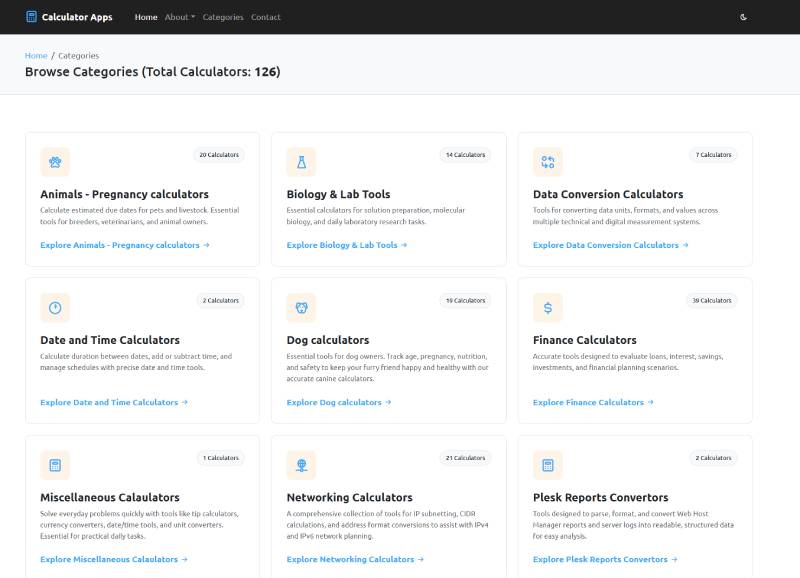The height and width of the screenshot is (578, 800).
Task: Click the clock icon for Date and Time Calculators
Action: (x=55, y=307)
